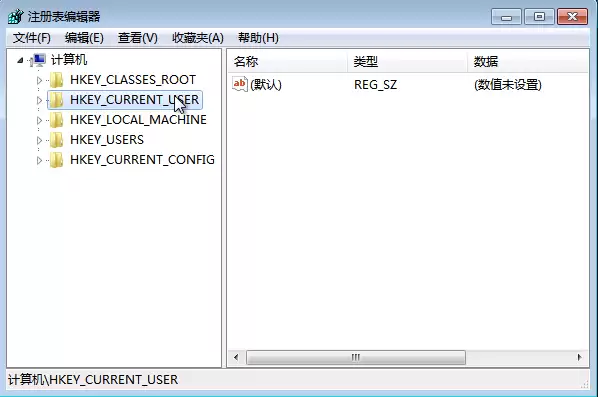
Task: Expand the HKEY_CURRENT_USER key
Action: click(39, 100)
